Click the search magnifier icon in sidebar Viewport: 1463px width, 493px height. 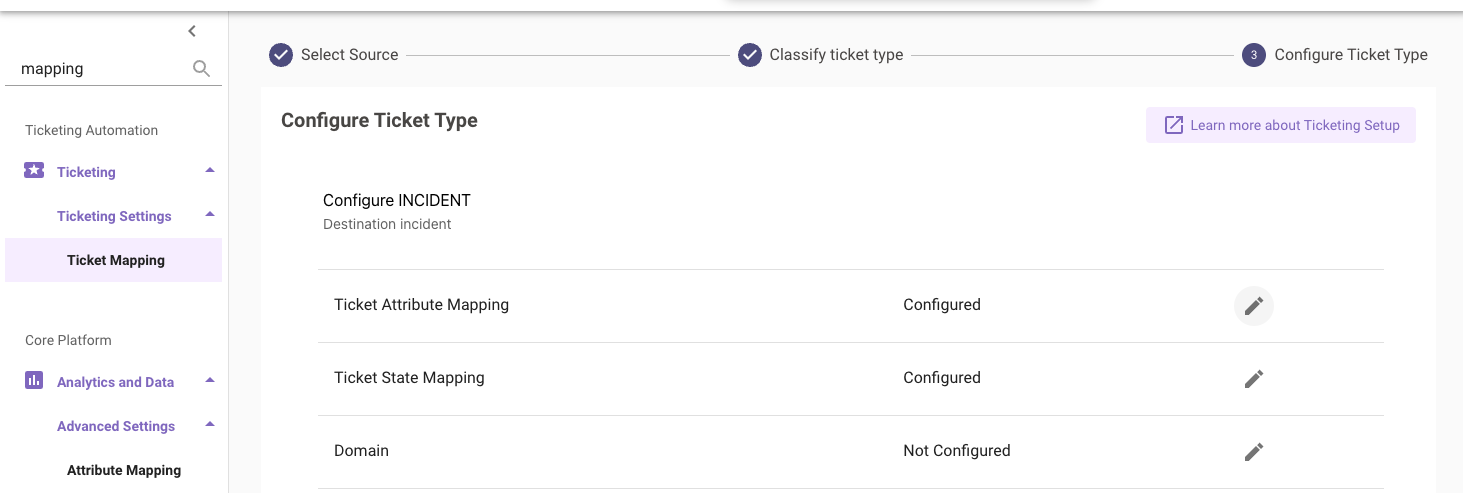[201, 68]
